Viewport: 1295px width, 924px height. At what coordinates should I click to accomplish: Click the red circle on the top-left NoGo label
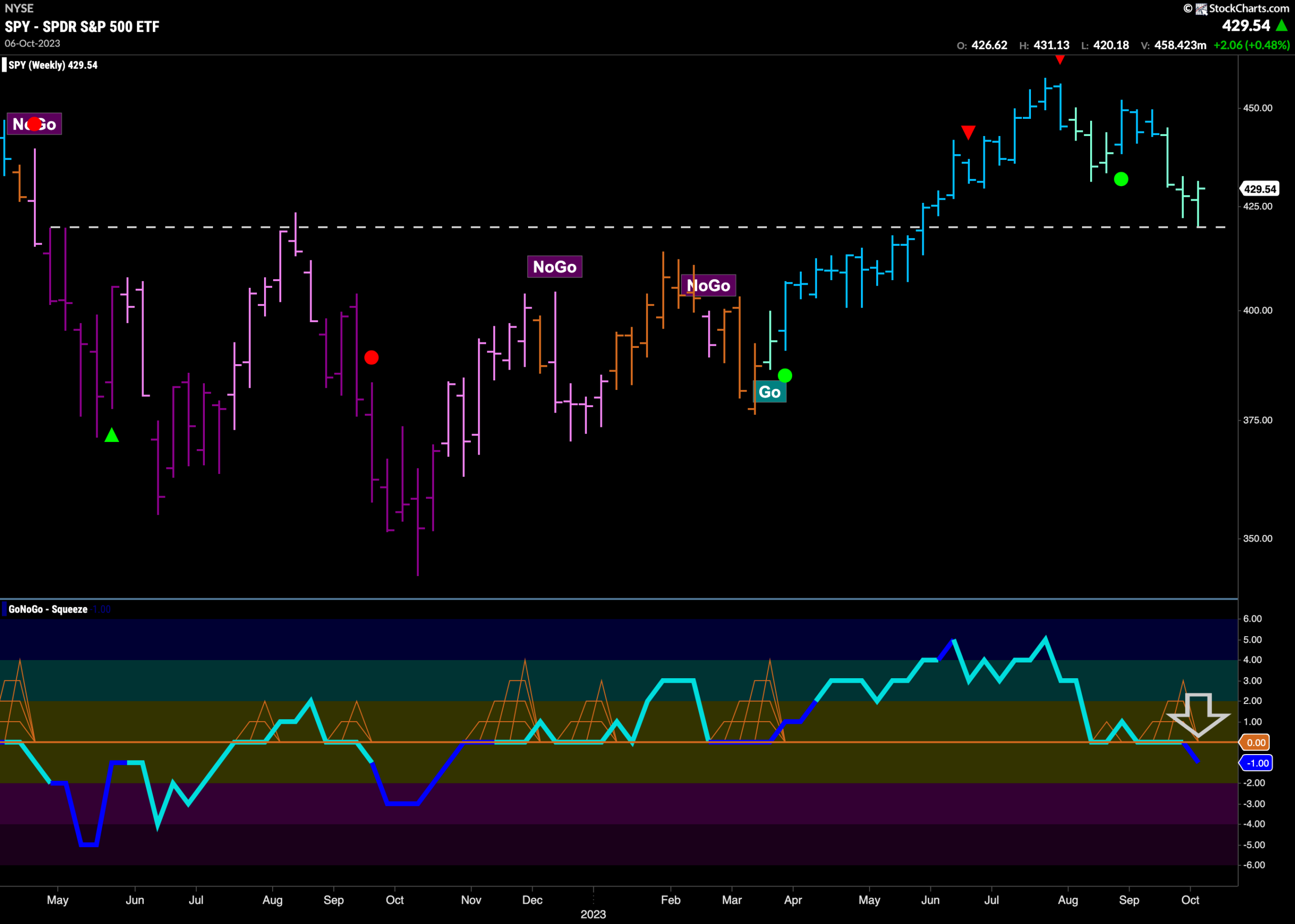(x=34, y=123)
